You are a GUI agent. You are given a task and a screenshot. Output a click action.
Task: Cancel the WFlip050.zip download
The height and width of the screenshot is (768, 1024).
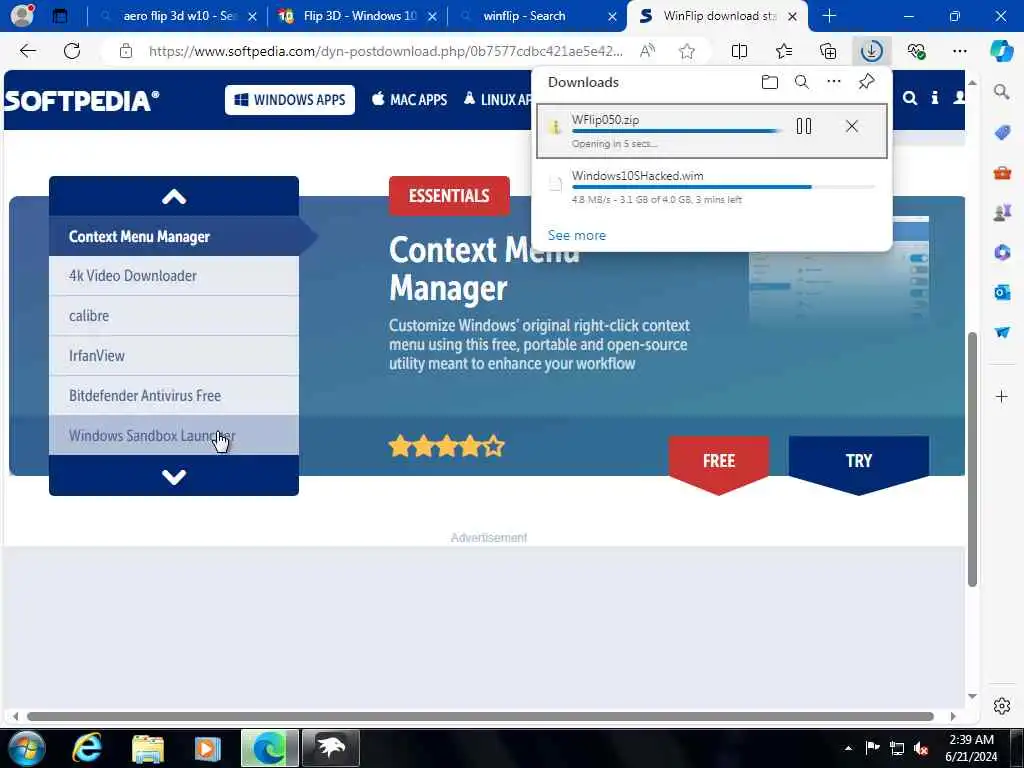(x=852, y=126)
